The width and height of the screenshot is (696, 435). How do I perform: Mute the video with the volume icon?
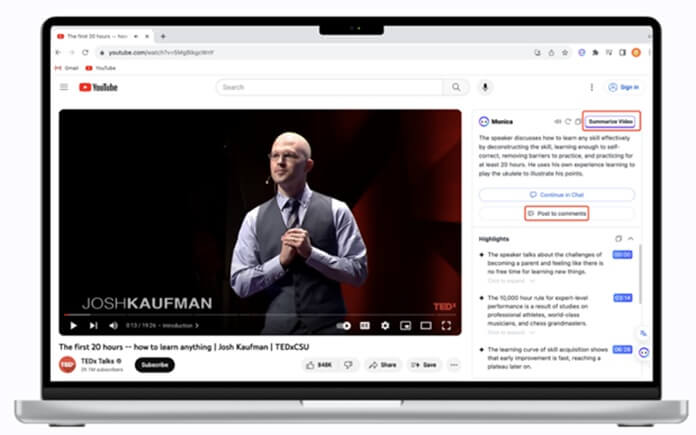(114, 325)
